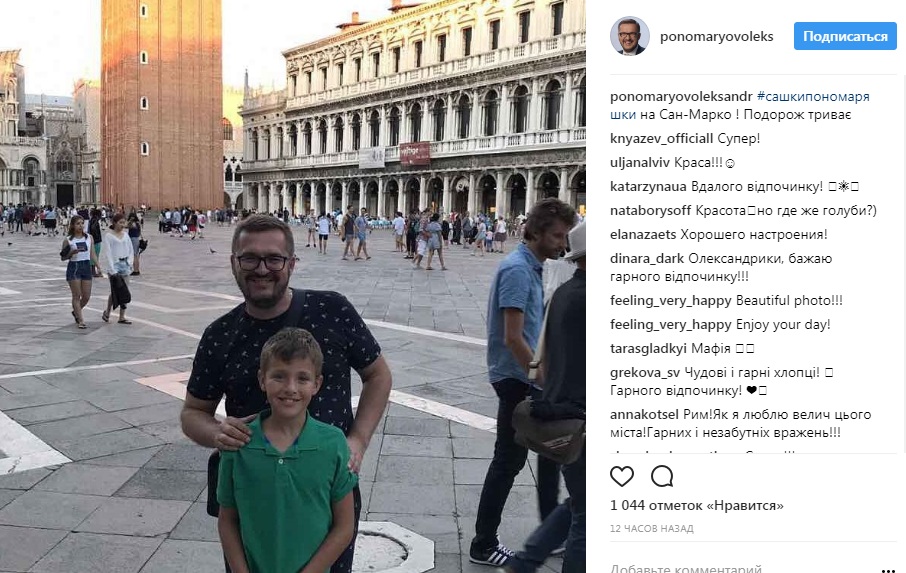Image resolution: width=906 pixels, height=573 pixels.
Task: Open the tarasgladkyi profile link
Action: tap(648, 349)
